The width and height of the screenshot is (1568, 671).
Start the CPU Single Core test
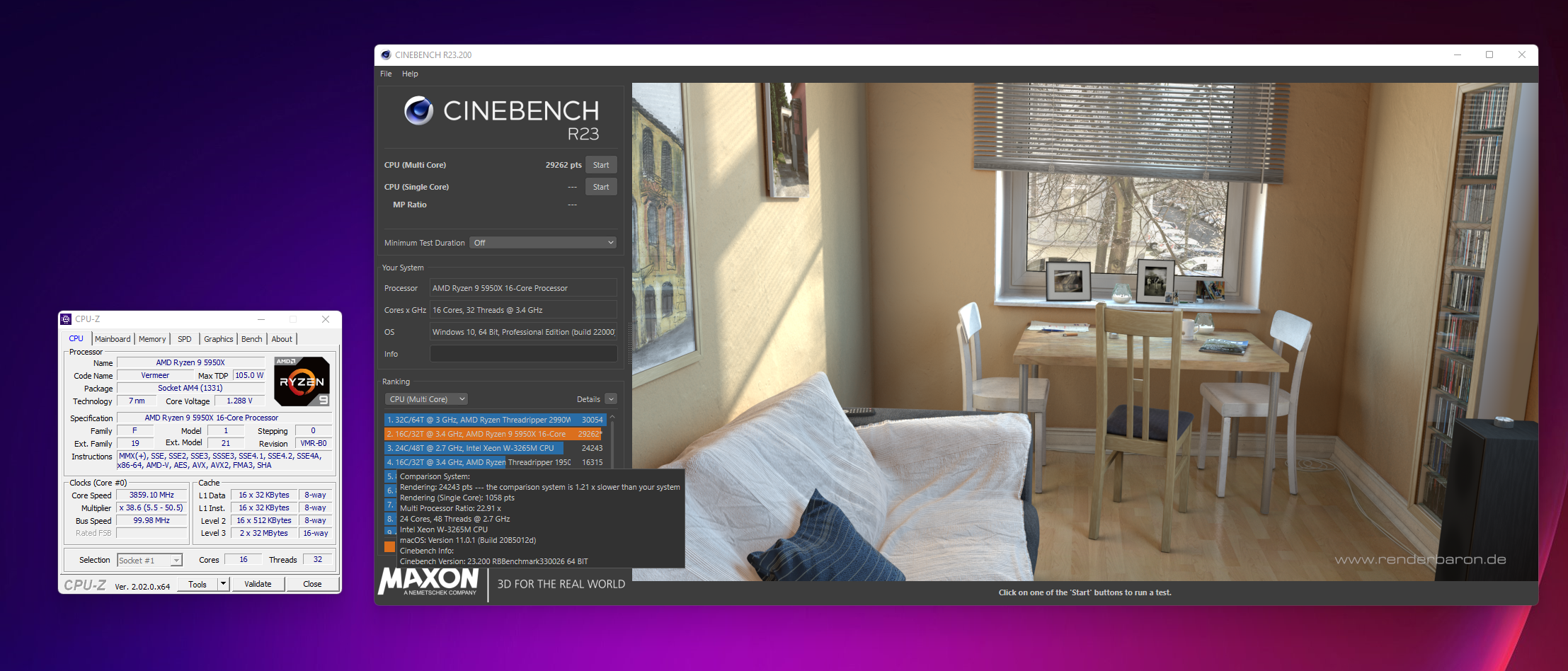tap(601, 187)
